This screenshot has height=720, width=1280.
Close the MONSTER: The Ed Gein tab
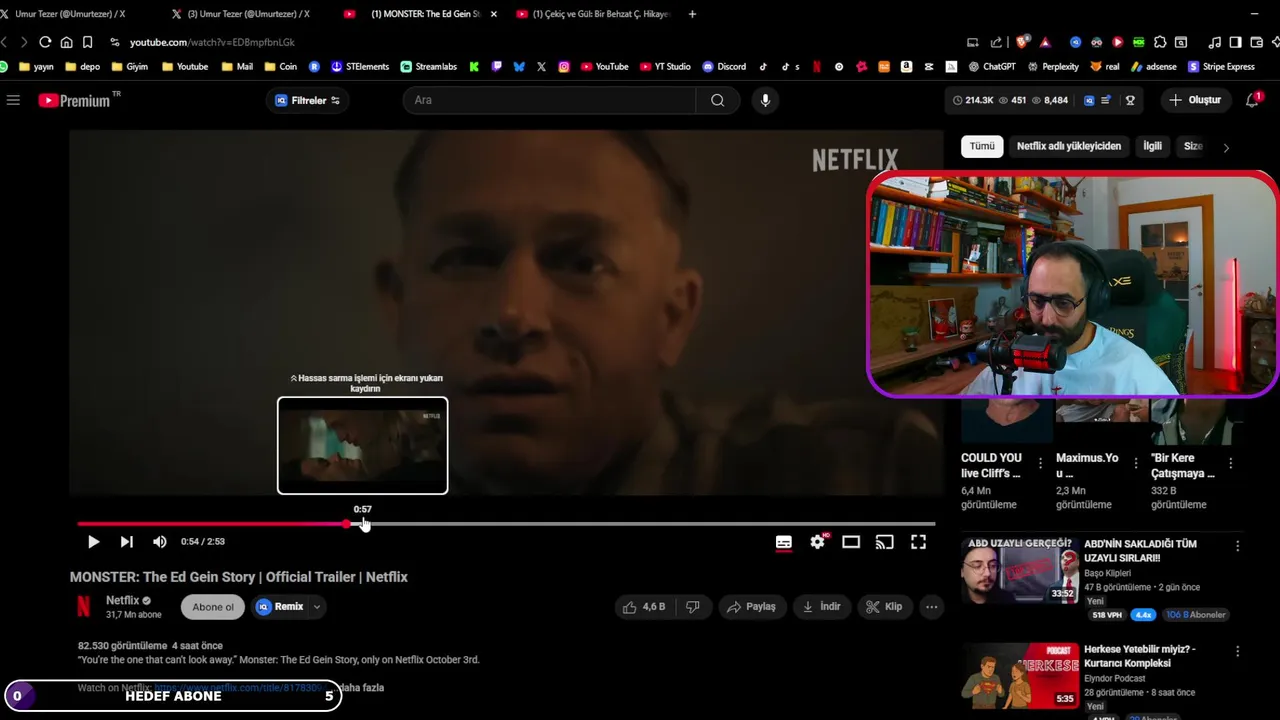pyautogui.click(x=493, y=14)
